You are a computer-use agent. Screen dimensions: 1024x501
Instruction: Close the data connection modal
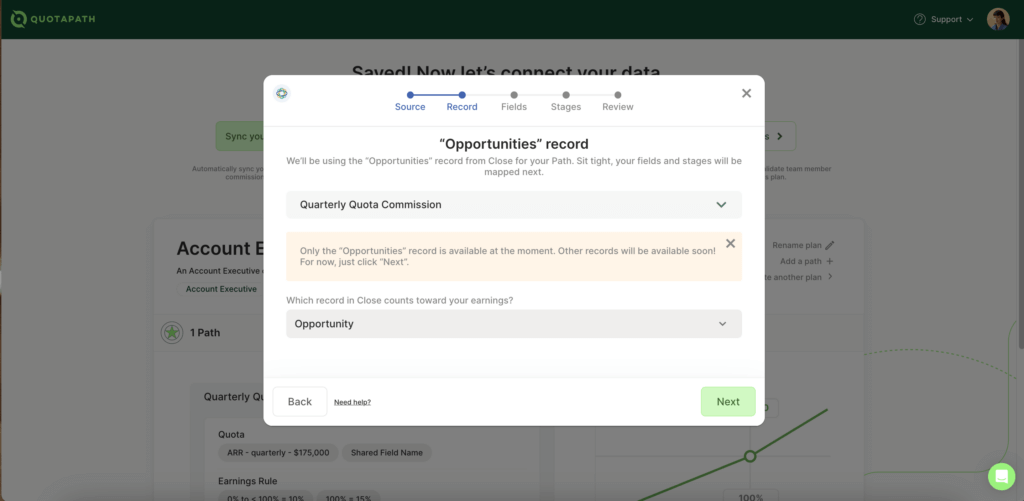[746, 93]
